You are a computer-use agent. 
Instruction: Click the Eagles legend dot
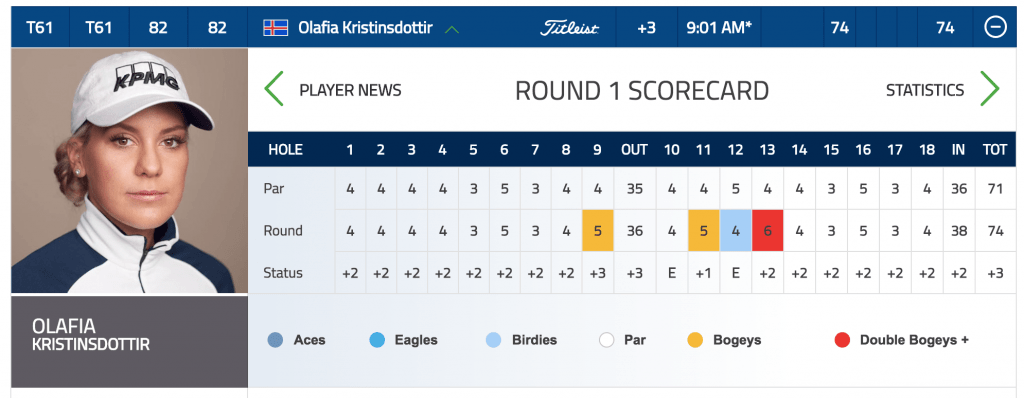point(377,340)
